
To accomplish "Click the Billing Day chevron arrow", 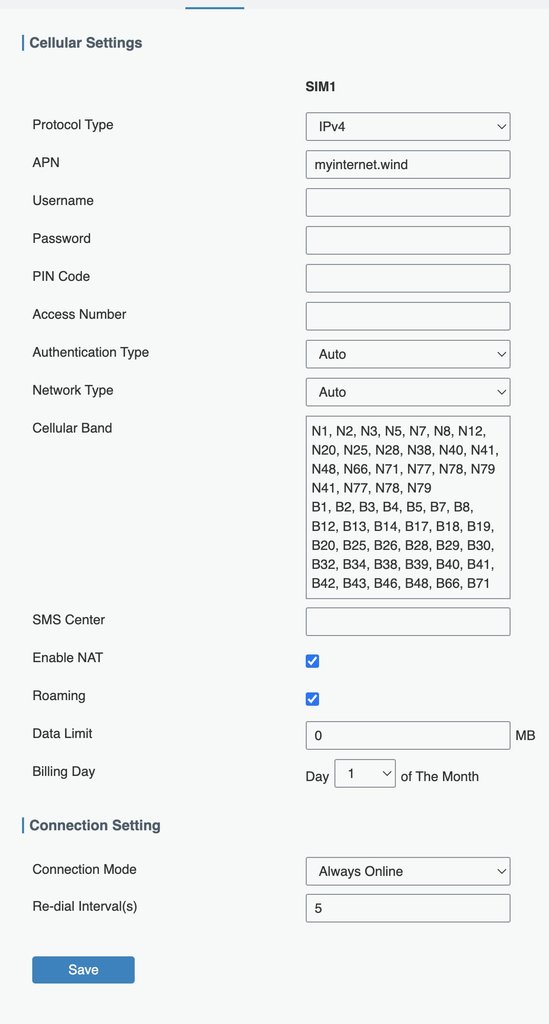I will (x=386, y=773).
